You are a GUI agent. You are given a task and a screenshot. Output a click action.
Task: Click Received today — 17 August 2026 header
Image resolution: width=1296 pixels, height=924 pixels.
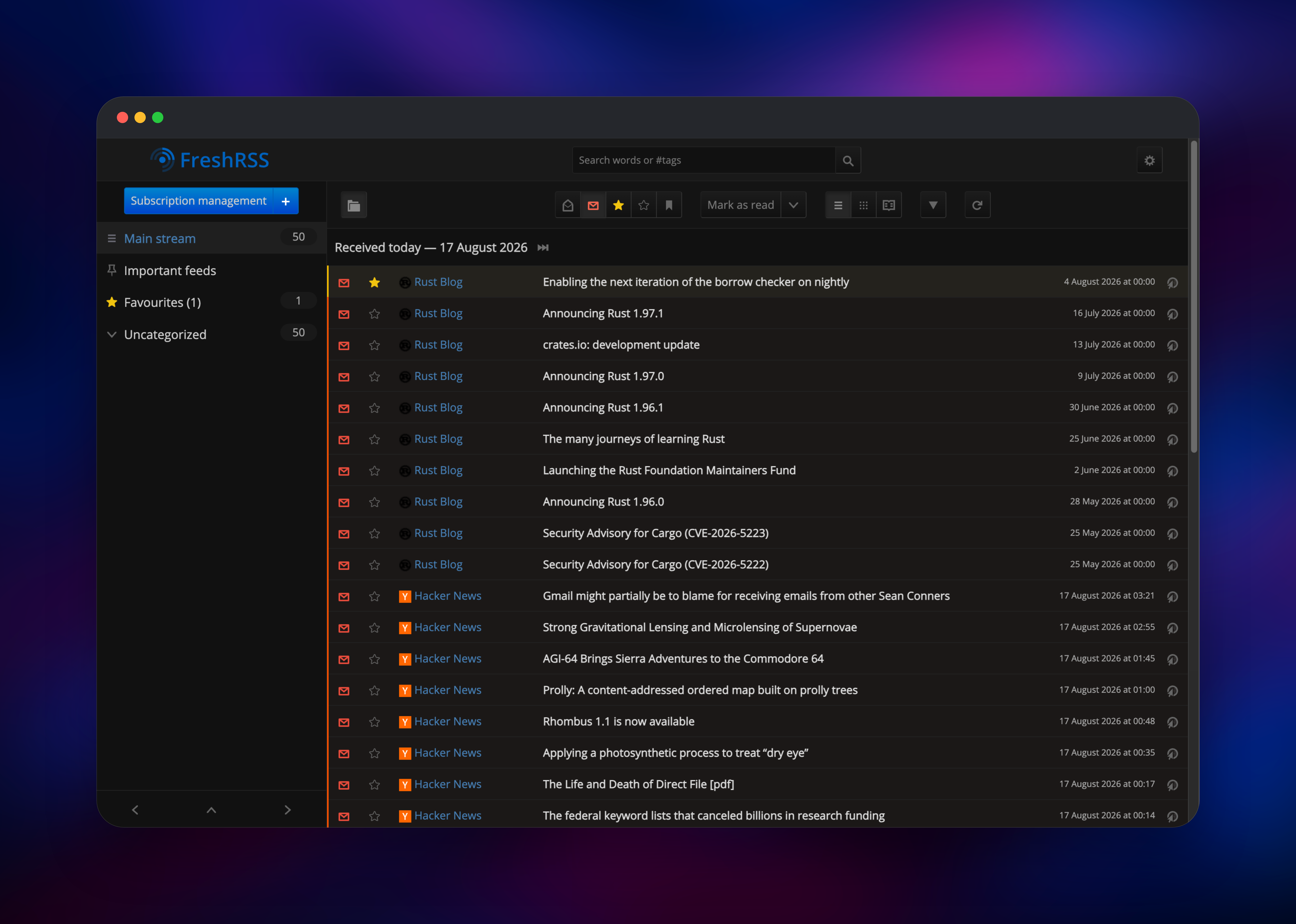(431, 248)
